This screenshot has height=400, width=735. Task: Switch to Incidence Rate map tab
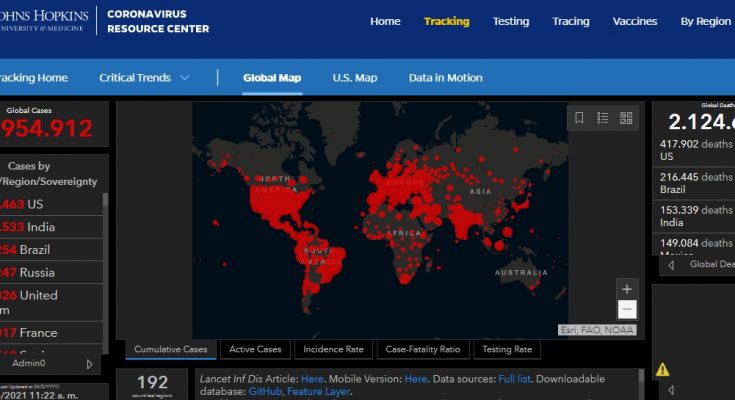[x=333, y=349]
